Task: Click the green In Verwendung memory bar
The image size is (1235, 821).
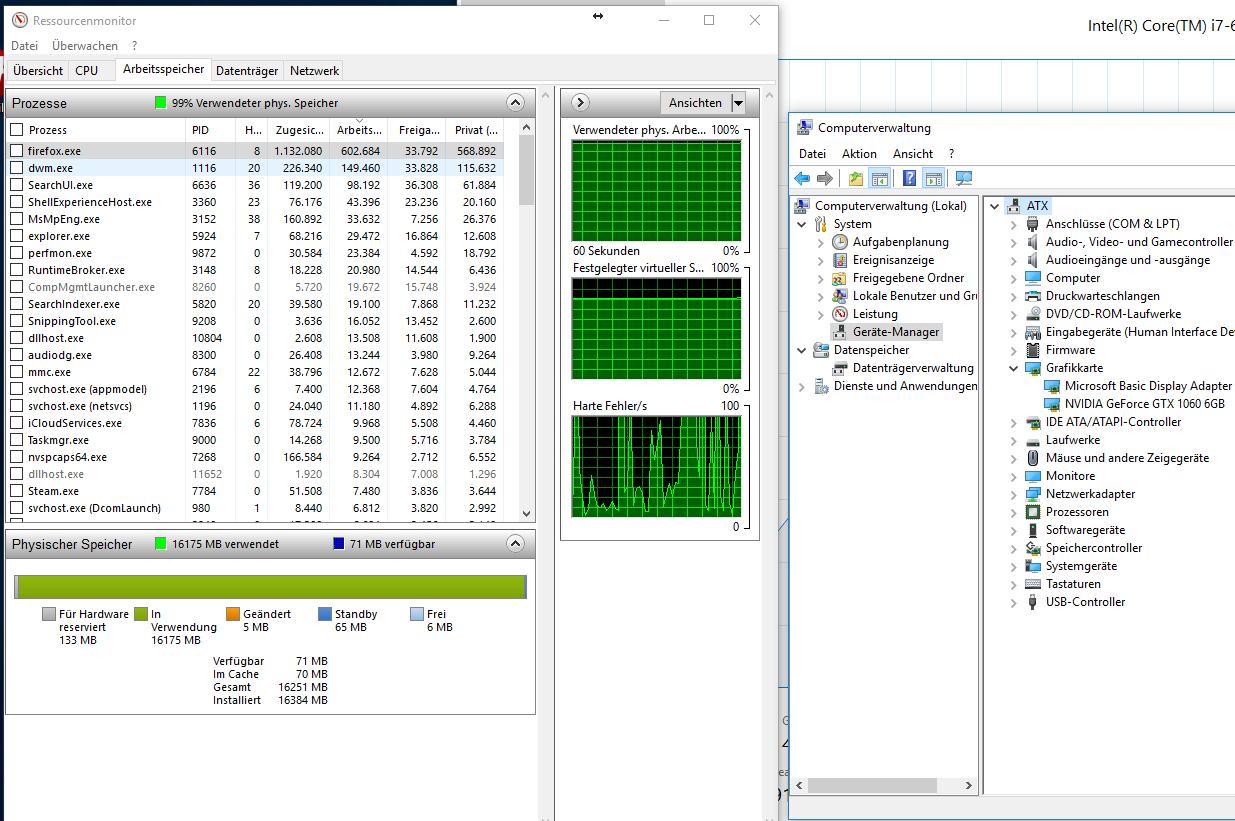Action: coord(273,587)
